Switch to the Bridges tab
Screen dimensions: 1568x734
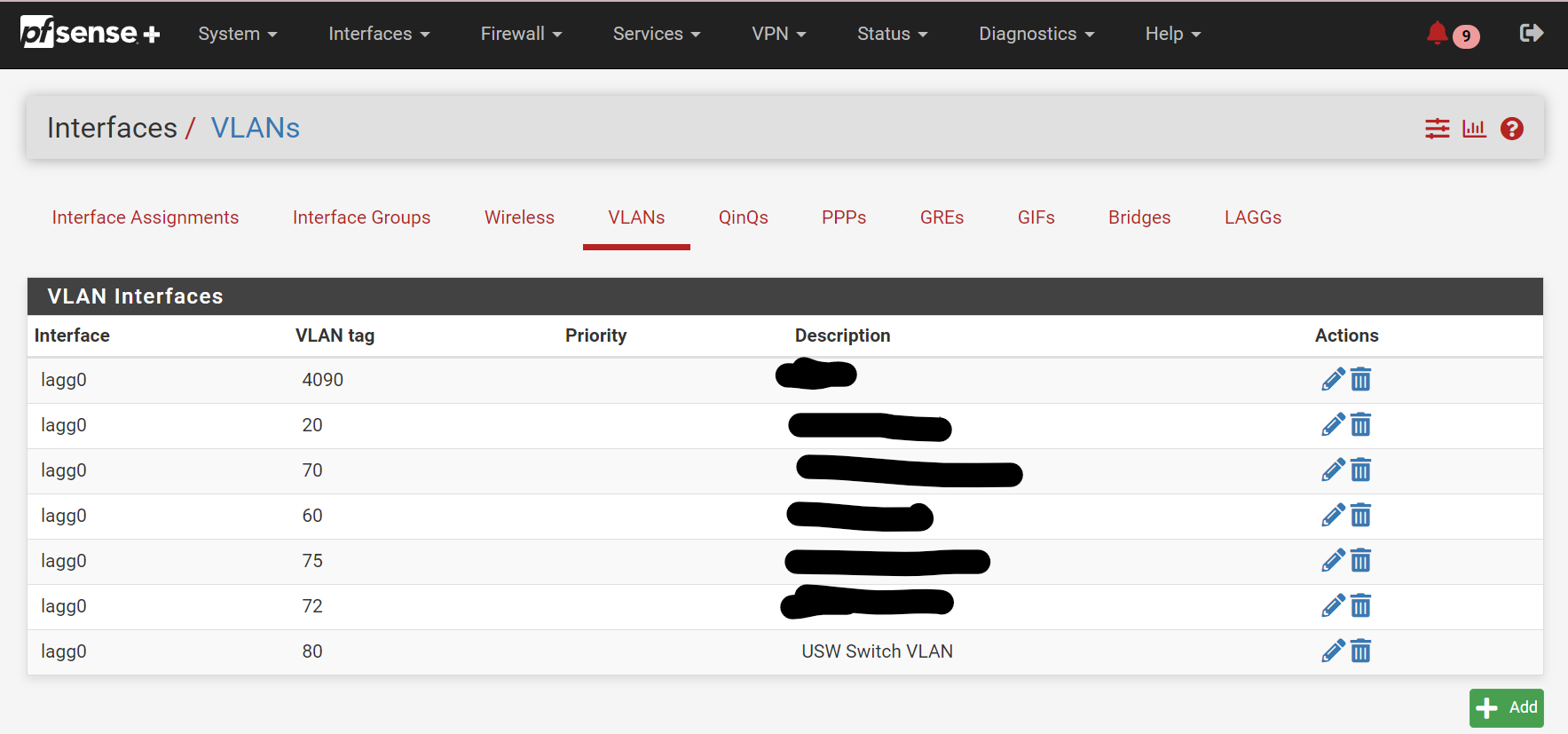(1139, 217)
